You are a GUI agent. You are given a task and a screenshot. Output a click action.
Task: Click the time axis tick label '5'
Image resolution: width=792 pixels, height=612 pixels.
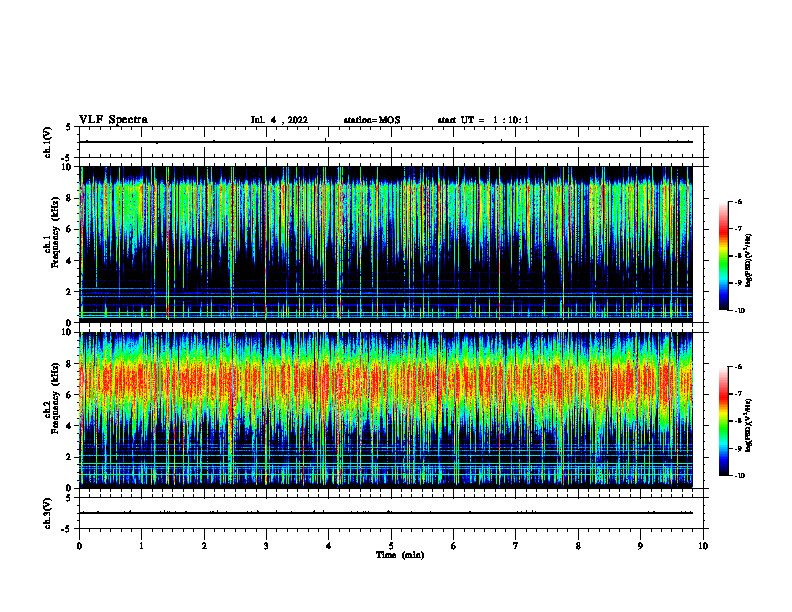pos(391,546)
